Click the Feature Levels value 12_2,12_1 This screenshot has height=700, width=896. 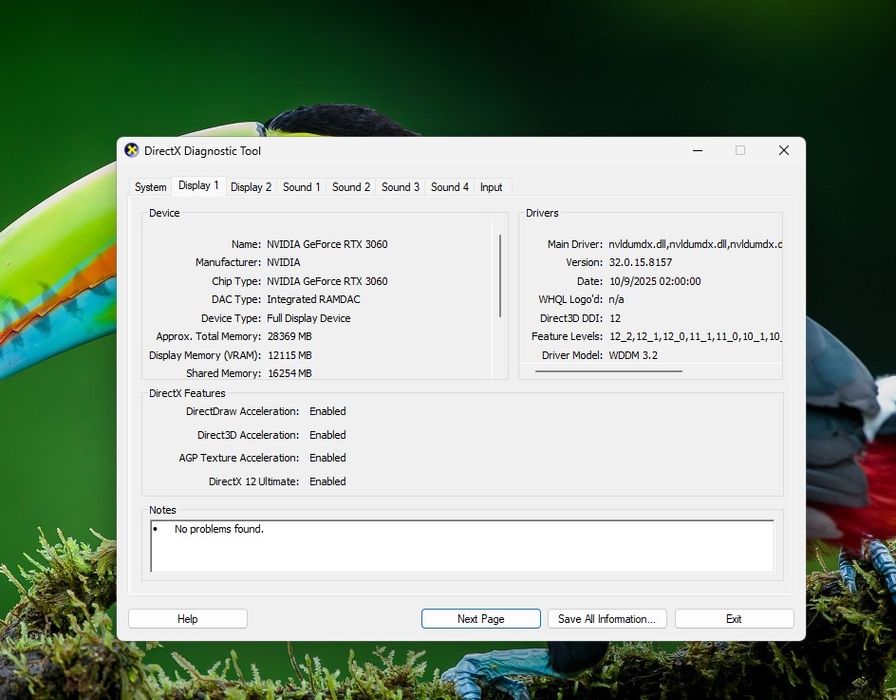[695, 337]
